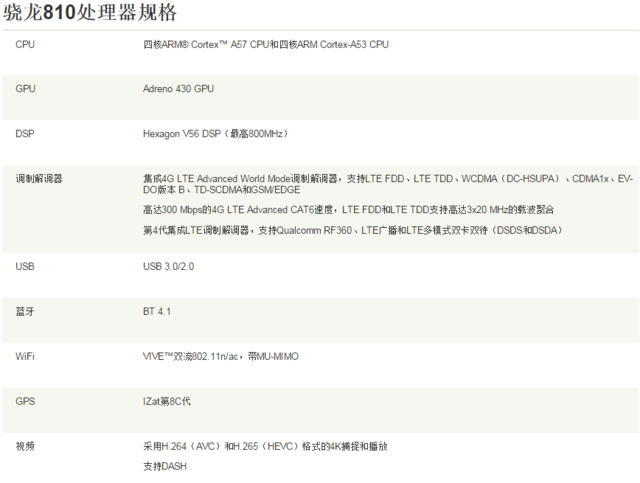Click the VIVE 802.11n/ac MU-MIMO value
Image resolution: width=640 pixels, height=483 pixels.
(x=221, y=356)
